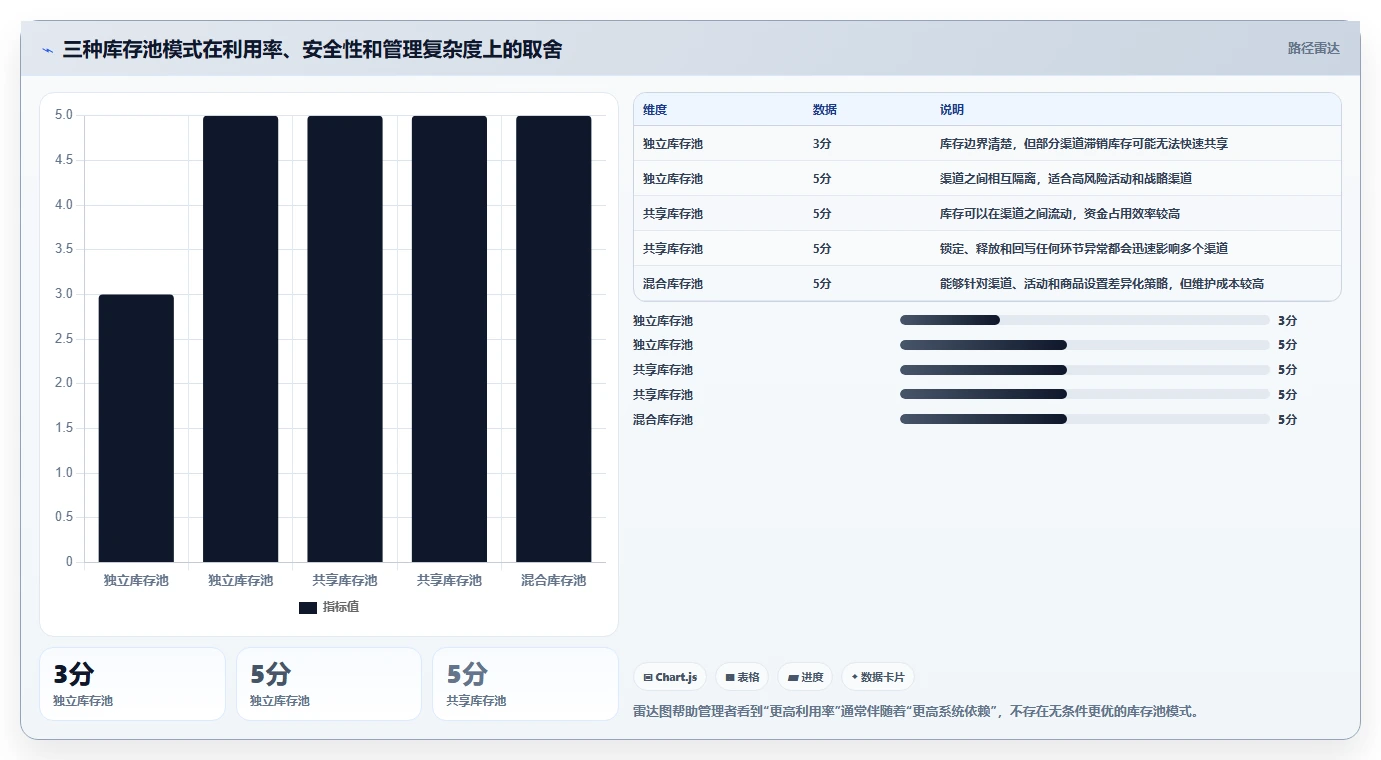Viewport: 1381px width, 760px height.
Task: Open the 3分 独立库存池 data card
Action: (132, 684)
